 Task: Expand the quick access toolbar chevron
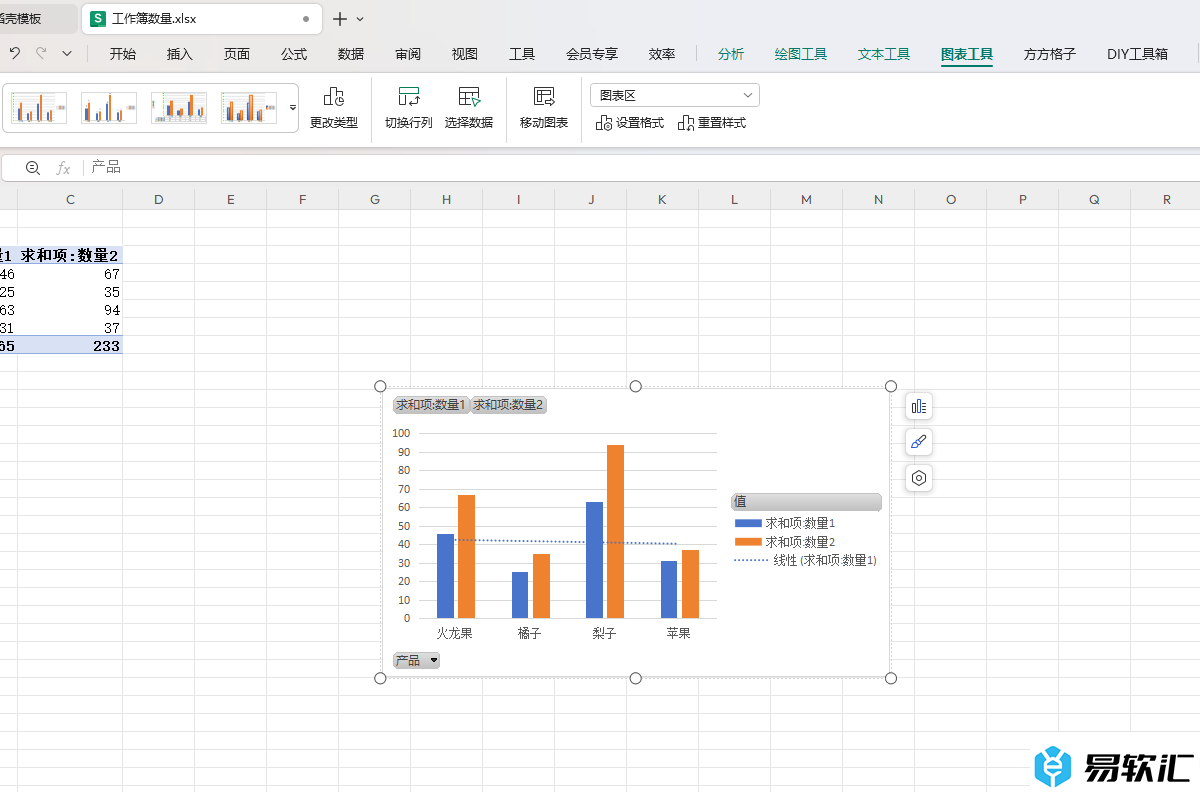pos(67,54)
